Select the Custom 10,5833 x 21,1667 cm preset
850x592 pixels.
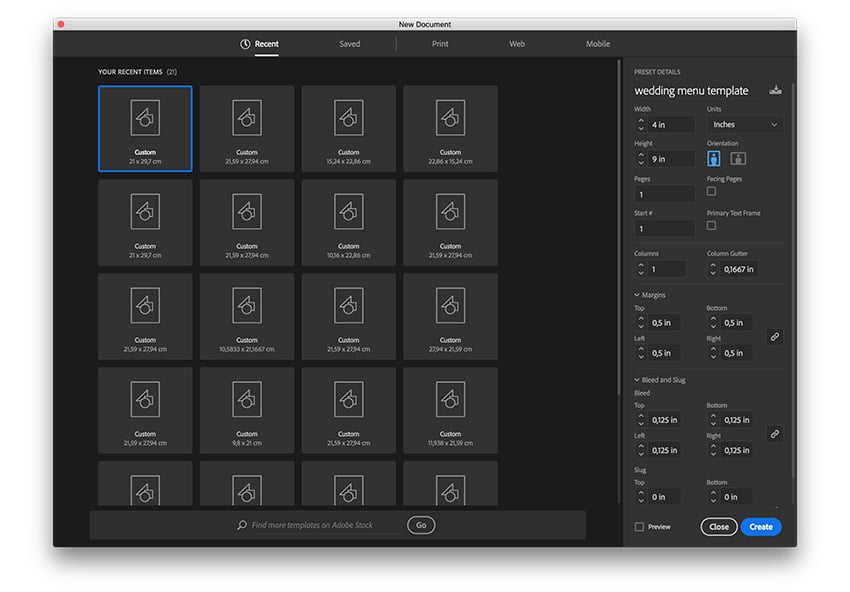pyautogui.click(x=247, y=316)
